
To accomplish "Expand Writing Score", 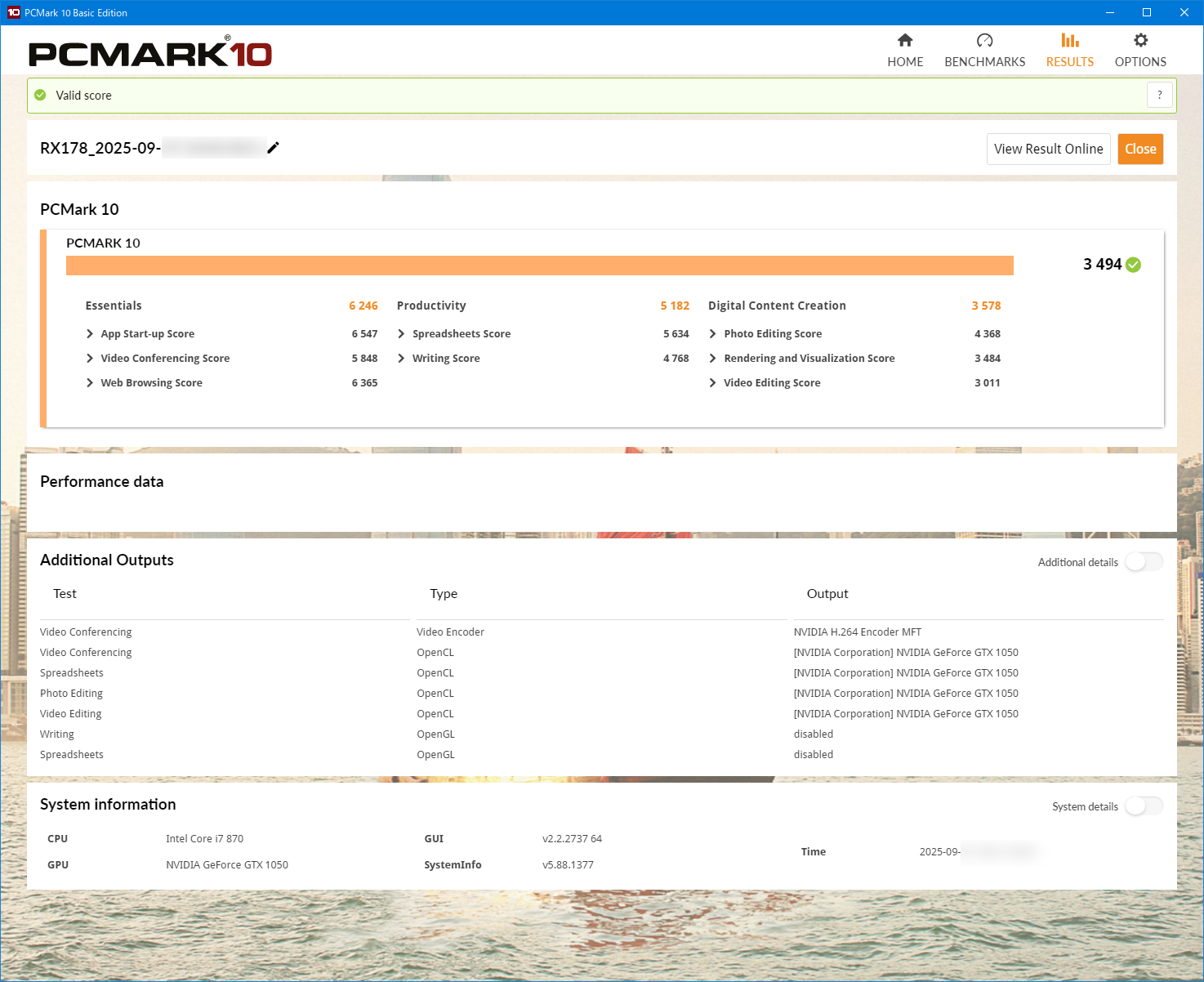I will 401,358.
